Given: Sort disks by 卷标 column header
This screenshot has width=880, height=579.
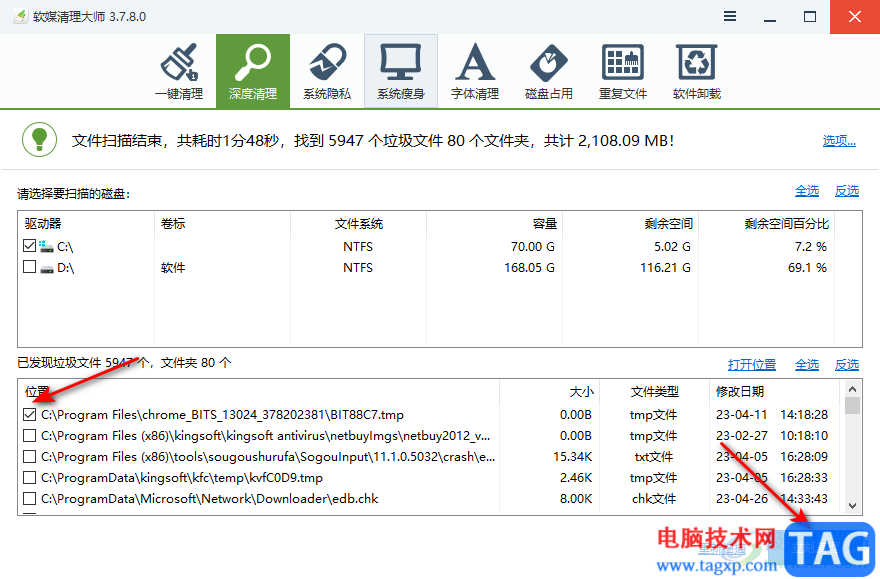Looking at the screenshot, I should click(x=223, y=223).
